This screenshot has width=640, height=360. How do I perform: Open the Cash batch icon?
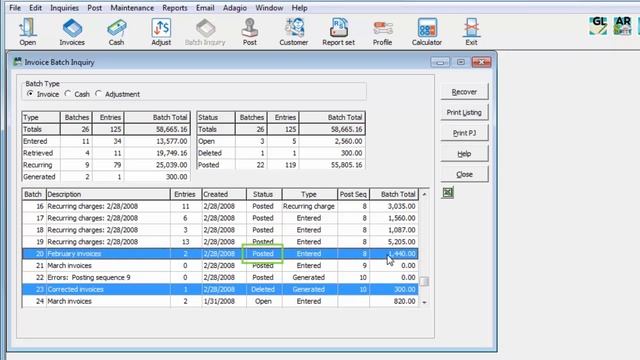click(116, 32)
